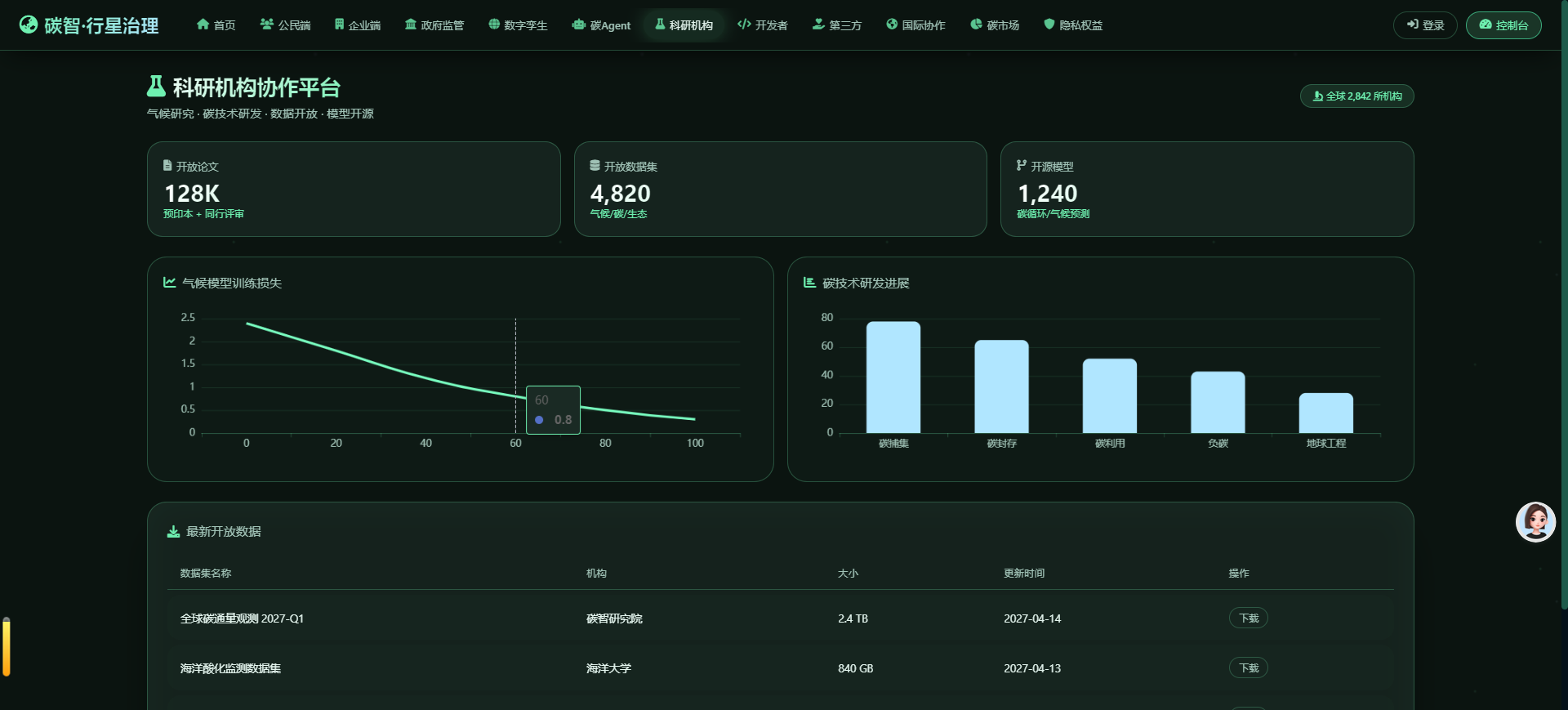Select the 第三方 nav item
The height and width of the screenshot is (710, 1568).
click(837, 25)
